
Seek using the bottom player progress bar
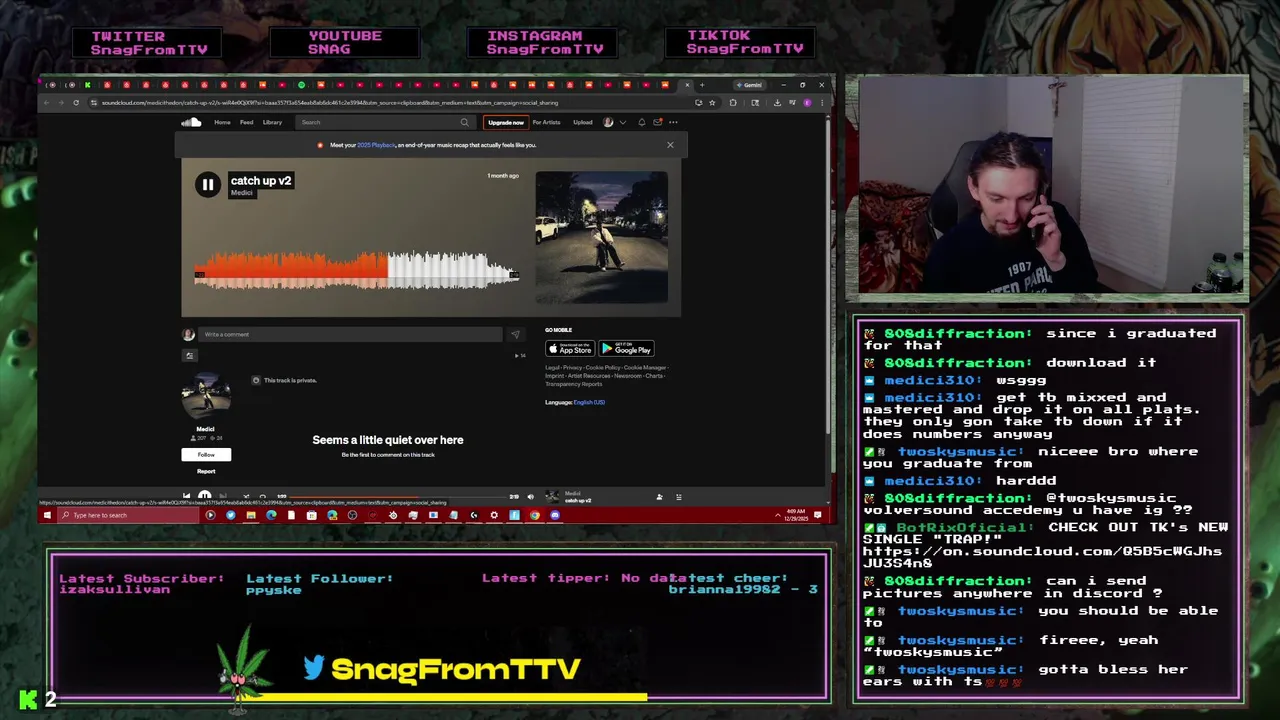(400, 496)
